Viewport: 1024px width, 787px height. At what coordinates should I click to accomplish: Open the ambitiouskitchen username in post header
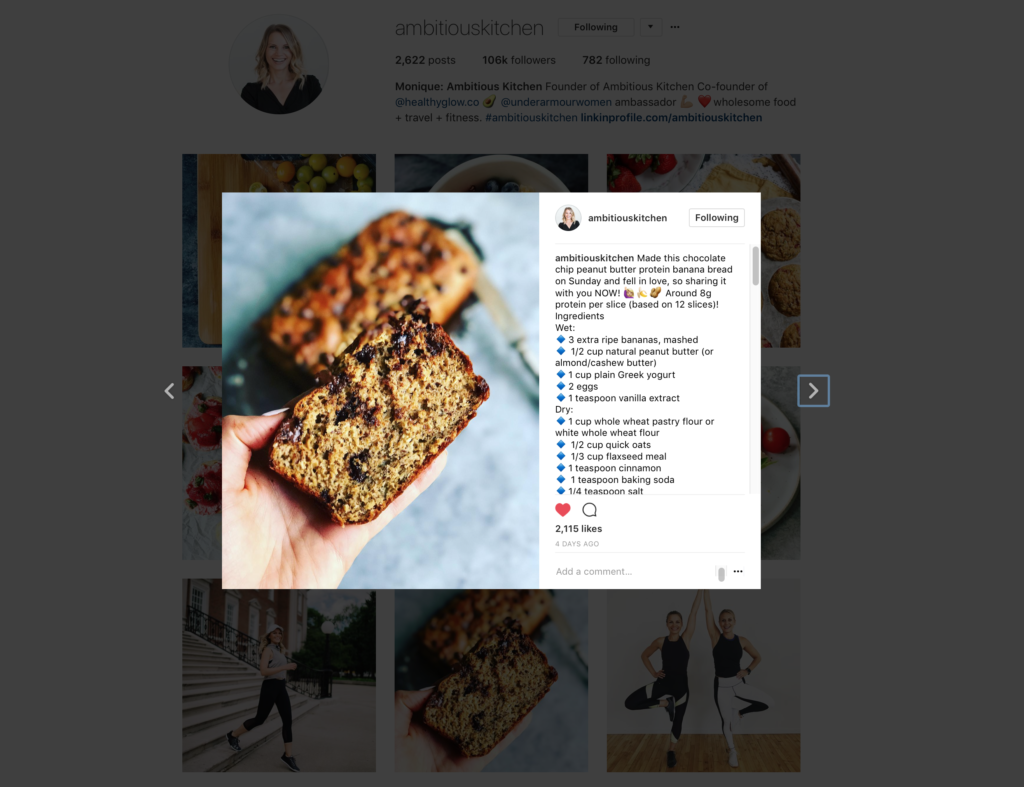click(627, 217)
